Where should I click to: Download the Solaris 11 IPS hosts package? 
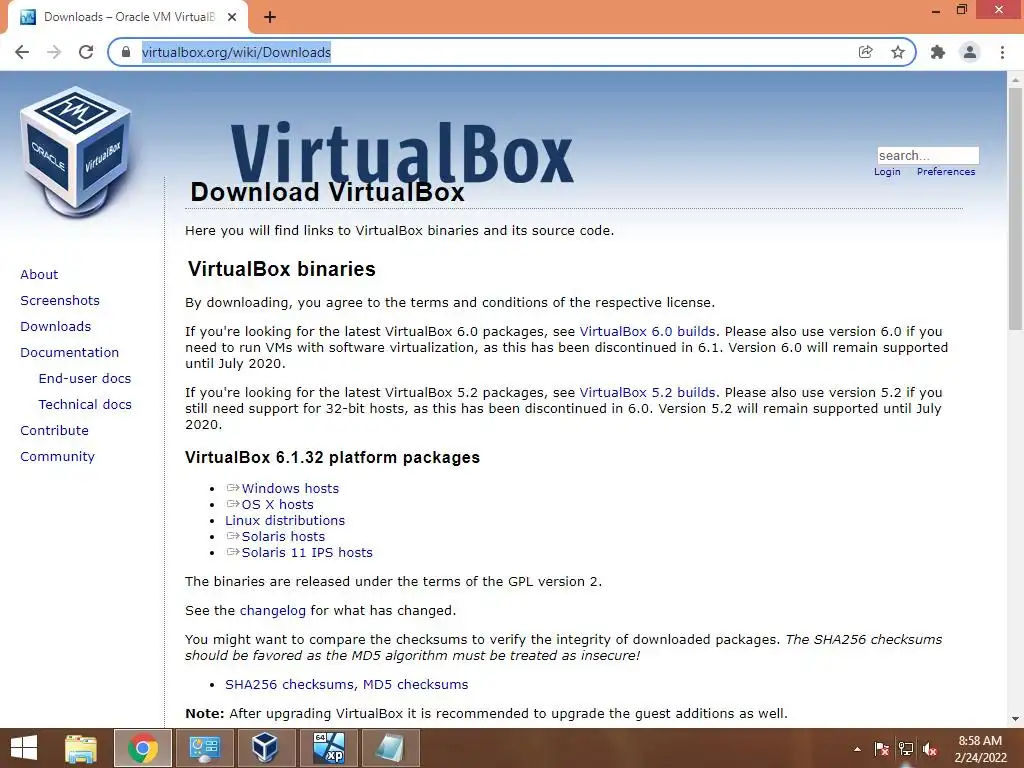(307, 552)
